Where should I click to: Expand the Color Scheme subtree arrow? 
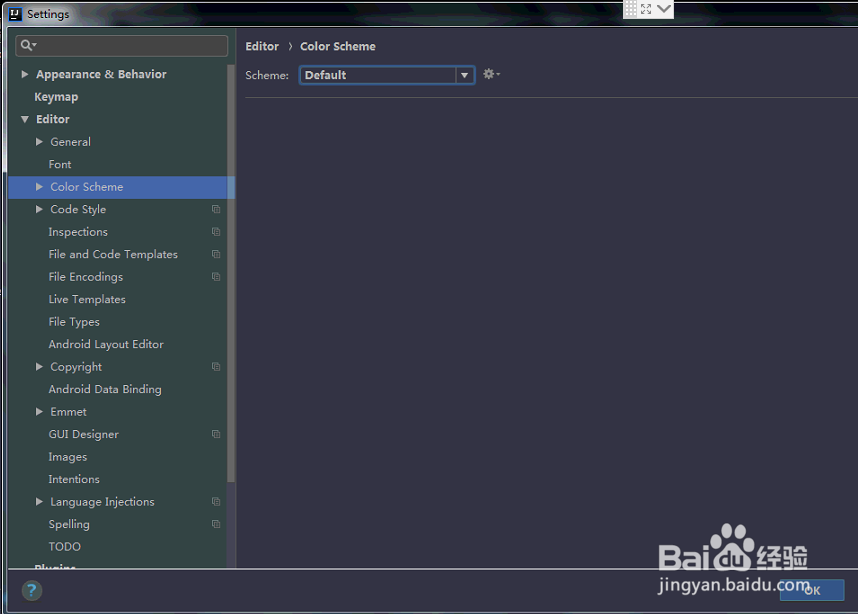tap(39, 187)
